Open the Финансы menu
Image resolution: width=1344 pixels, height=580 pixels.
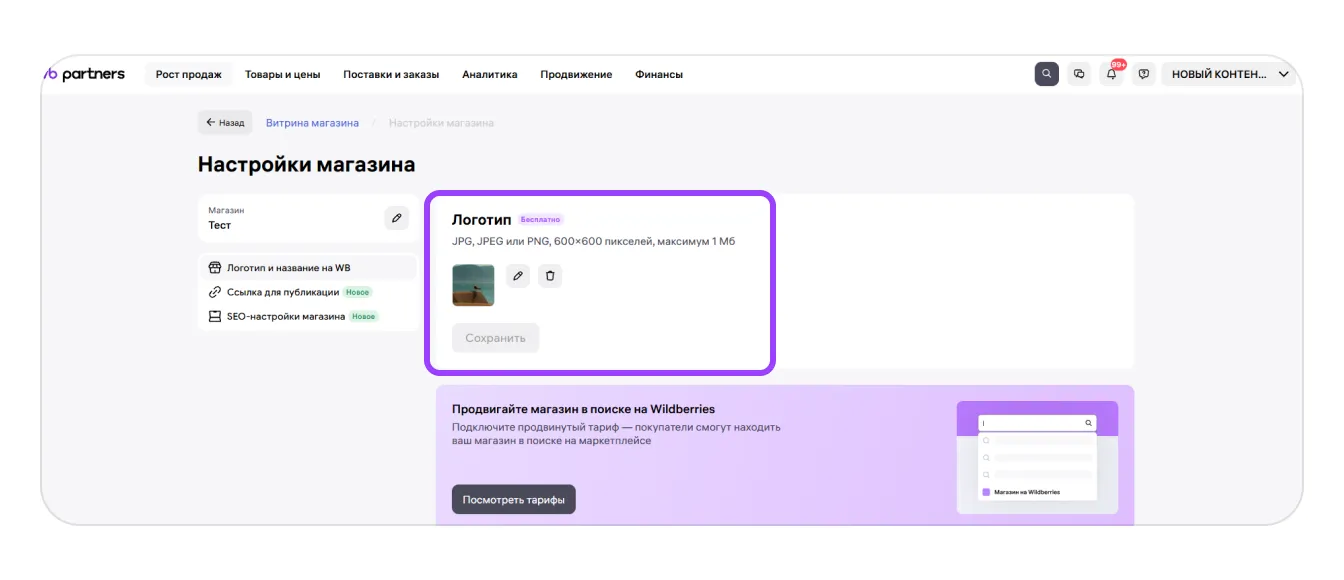coord(659,74)
